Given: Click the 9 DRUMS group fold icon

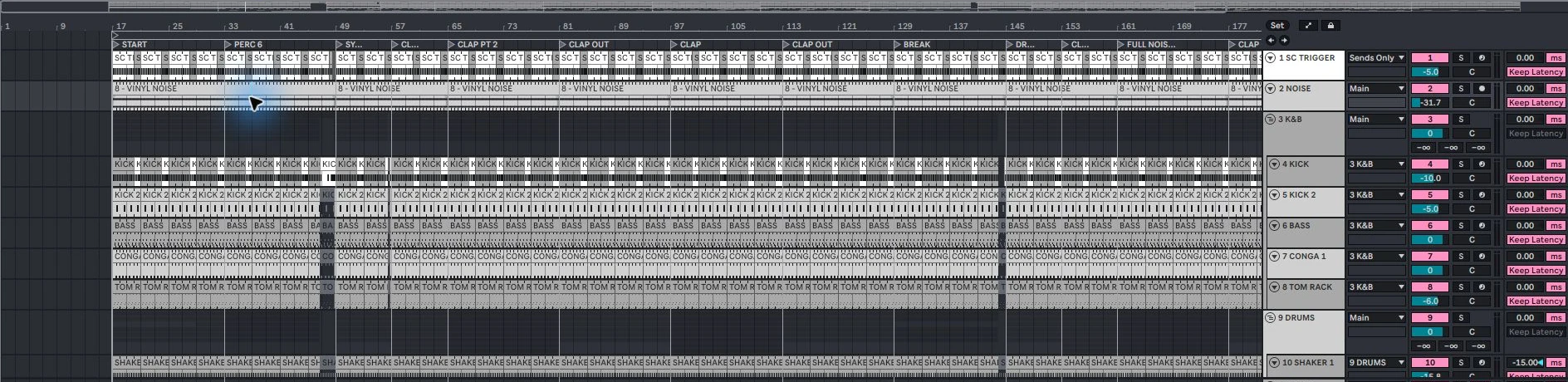Looking at the screenshot, I should (x=1270, y=318).
